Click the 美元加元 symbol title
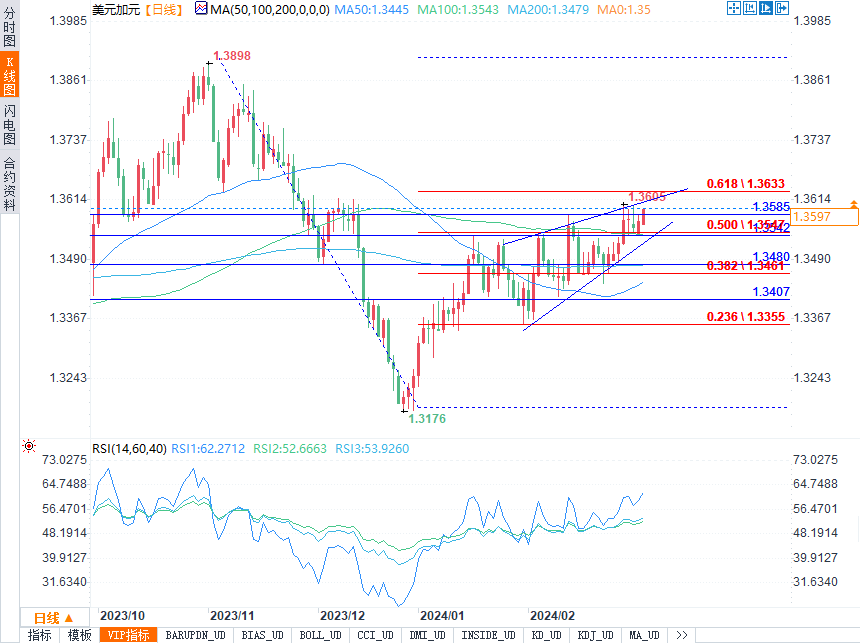860x643 pixels. 116,9
